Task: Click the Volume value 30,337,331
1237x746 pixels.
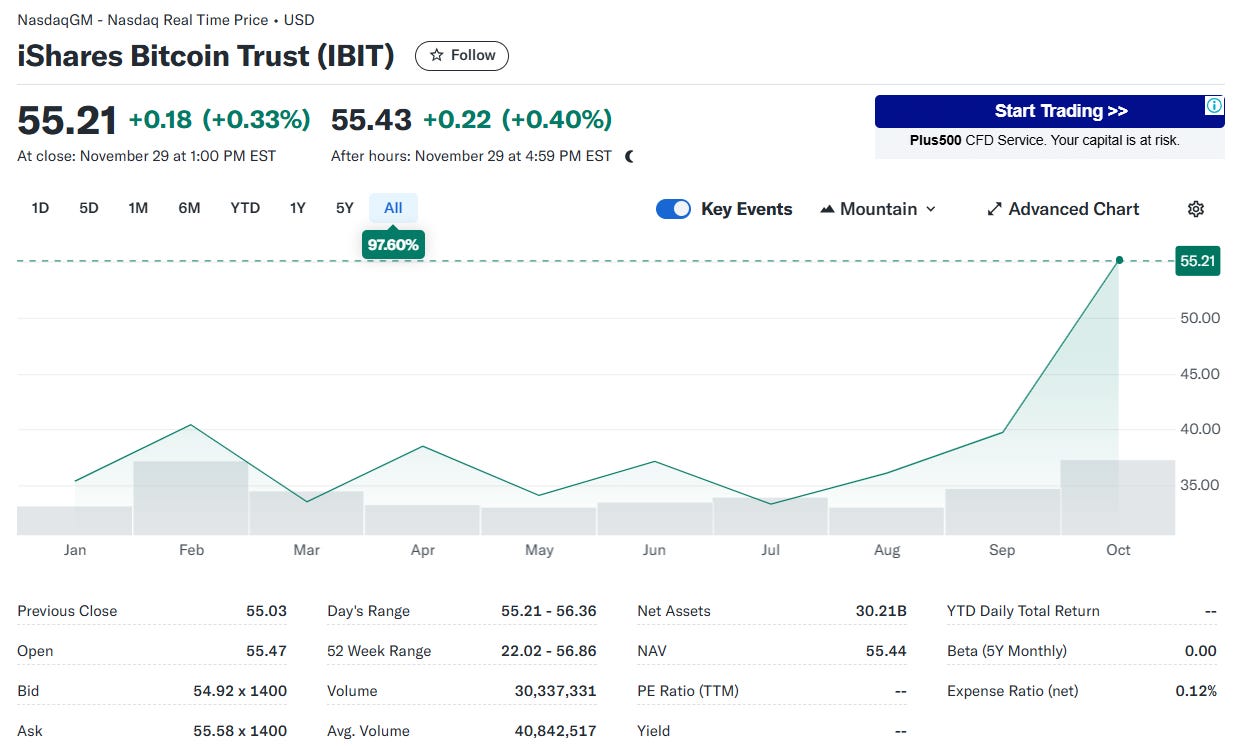Action: click(x=555, y=691)
